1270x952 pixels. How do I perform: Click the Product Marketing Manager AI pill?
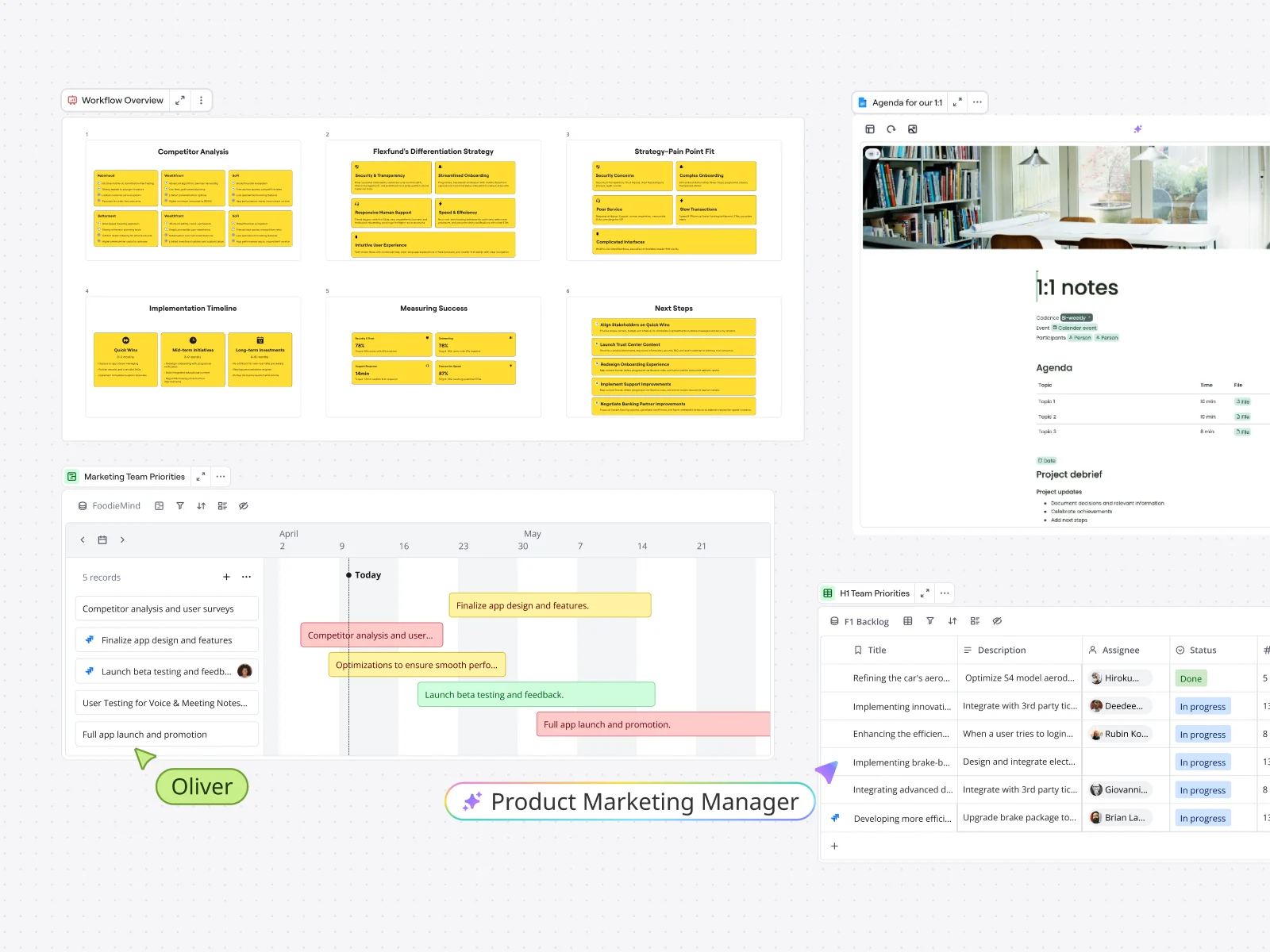click(x=630, y=801)
